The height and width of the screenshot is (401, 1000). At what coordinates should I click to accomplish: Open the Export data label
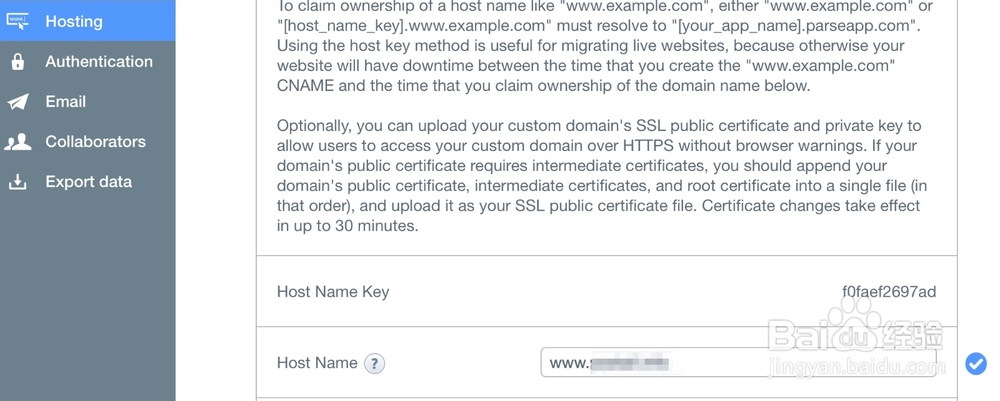88,182
